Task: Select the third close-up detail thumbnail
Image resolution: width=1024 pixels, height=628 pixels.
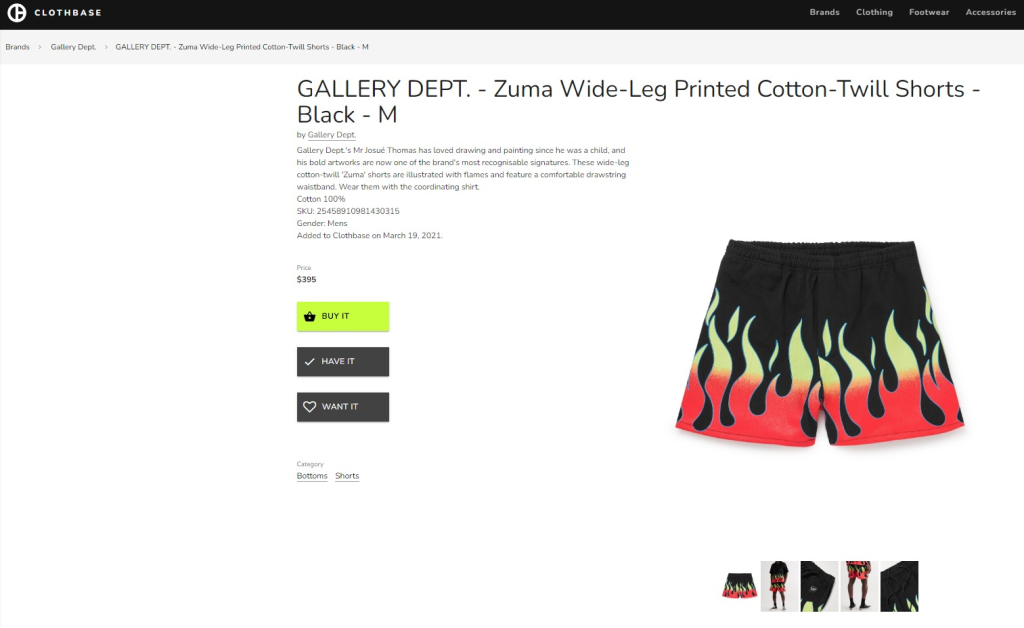Action: tap(819, 586)
